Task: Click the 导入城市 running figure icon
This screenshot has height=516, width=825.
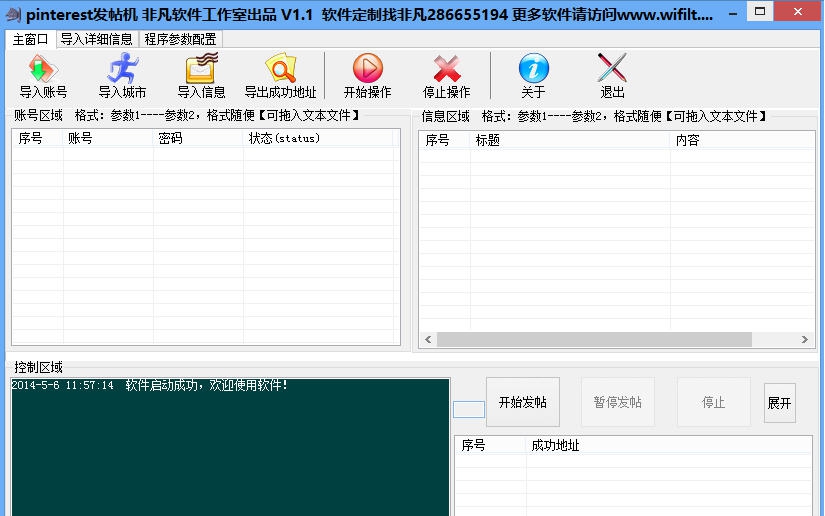Action: (122, 68)
